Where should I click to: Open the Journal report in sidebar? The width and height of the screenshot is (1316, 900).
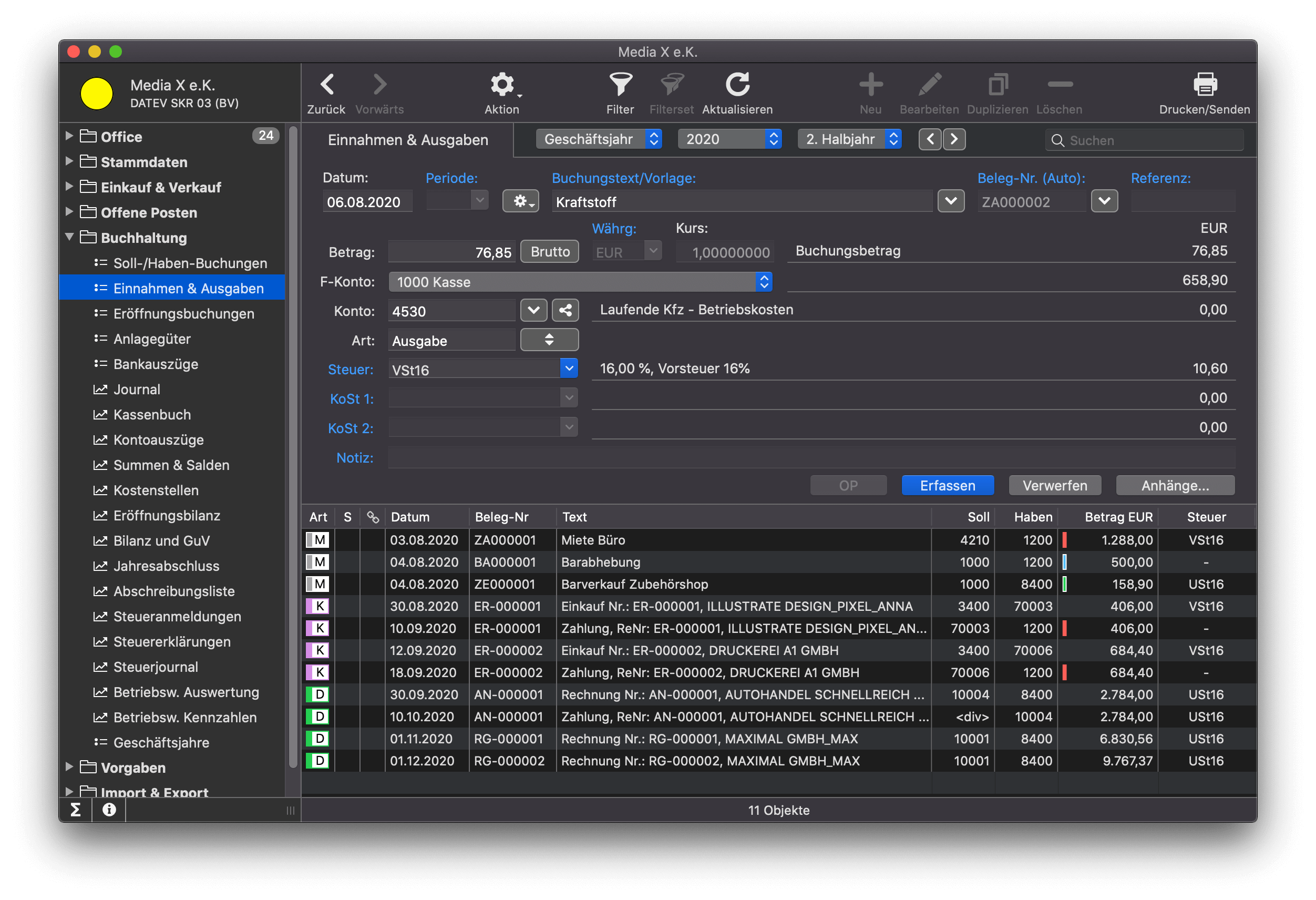(137, 389)
